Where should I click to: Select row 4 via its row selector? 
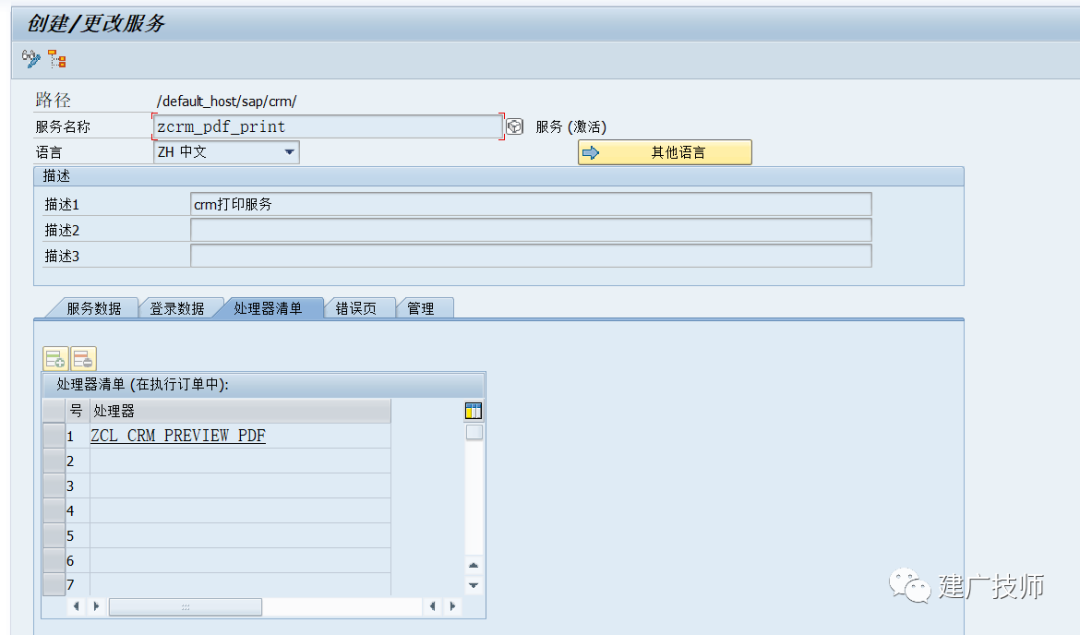[54, 510]
